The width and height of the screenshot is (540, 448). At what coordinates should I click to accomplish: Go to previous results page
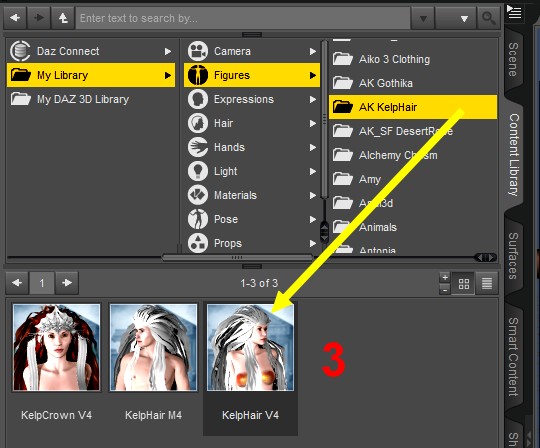[17, 283]
